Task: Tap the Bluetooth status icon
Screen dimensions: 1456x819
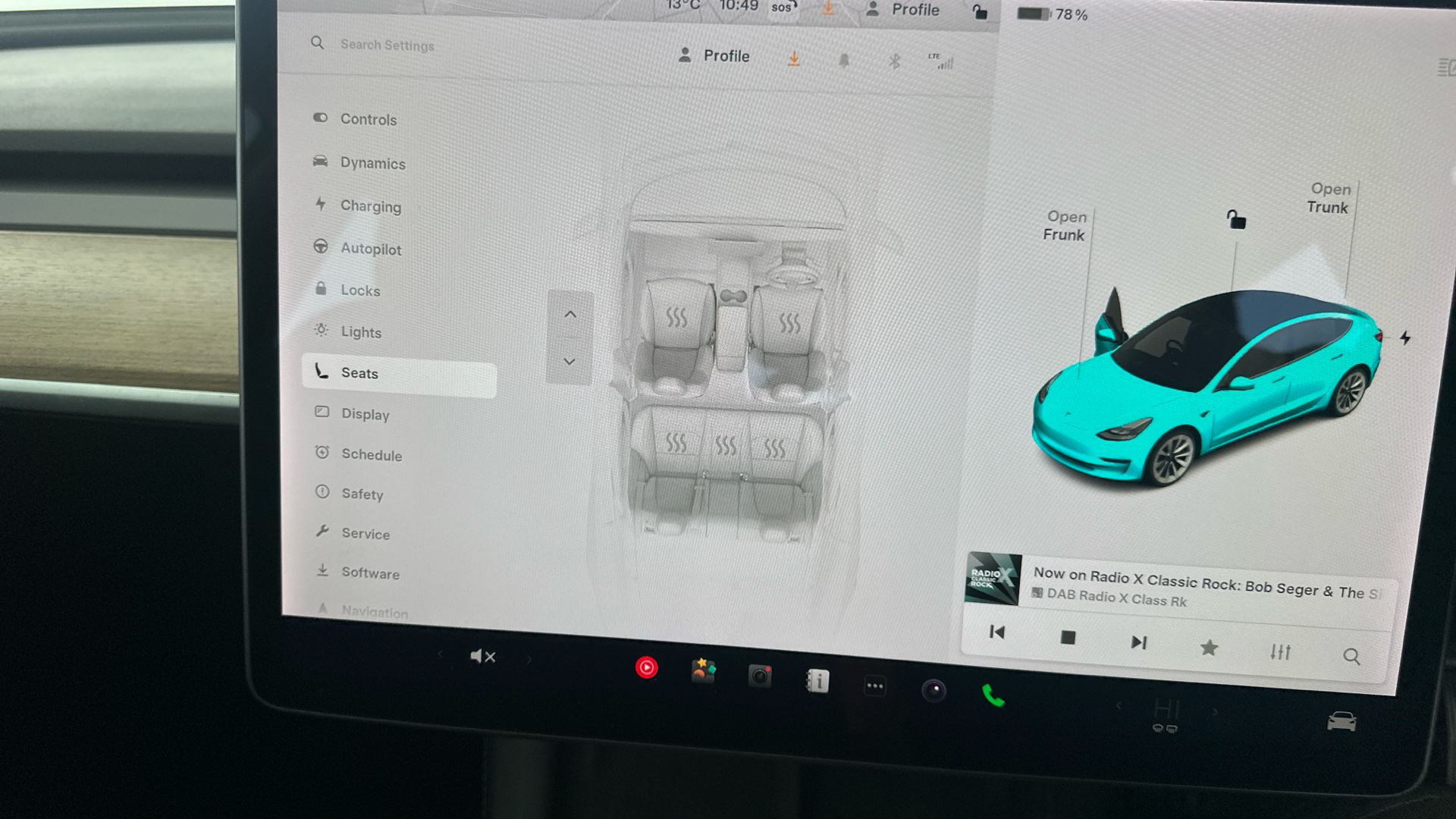Action: click(x=894, y=61)
